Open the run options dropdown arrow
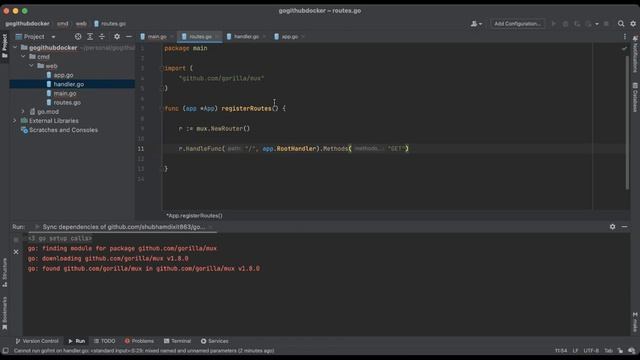This screenshot has width=640, height=360. 597,24
